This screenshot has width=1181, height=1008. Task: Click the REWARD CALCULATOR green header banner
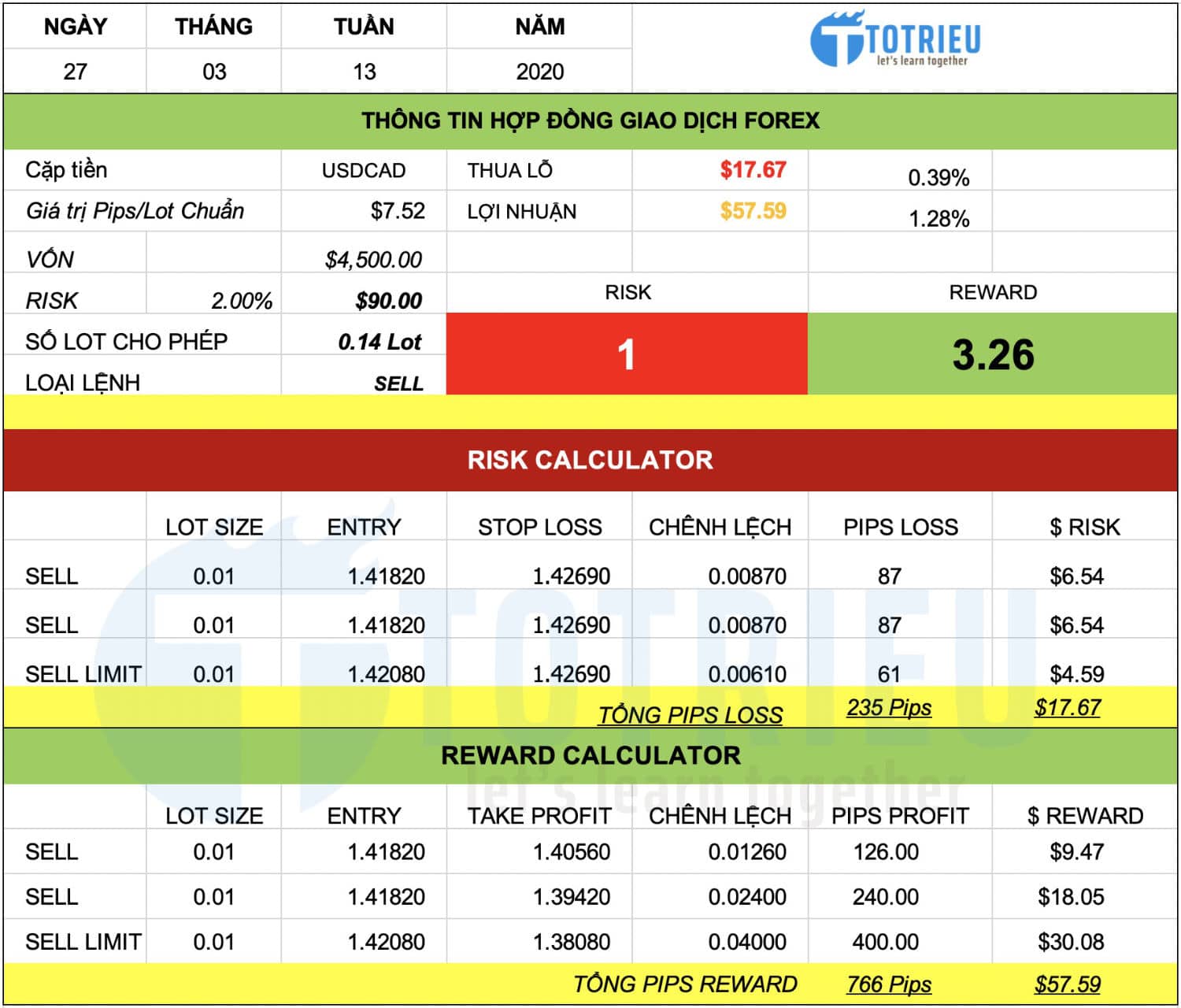click(x=590, y=755)
